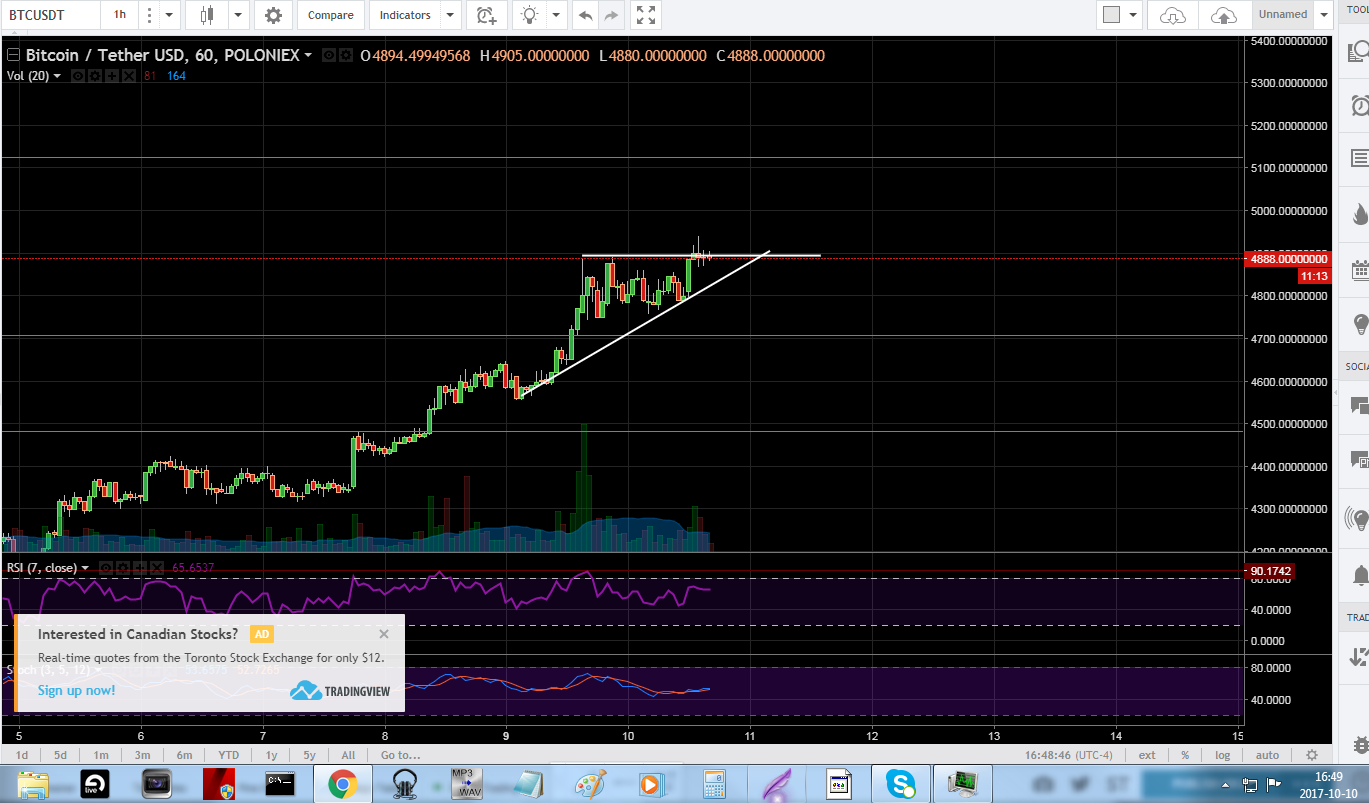Open the layout selector square dropdown
Screen dimensions: 1369x803
click(1120, 15)
